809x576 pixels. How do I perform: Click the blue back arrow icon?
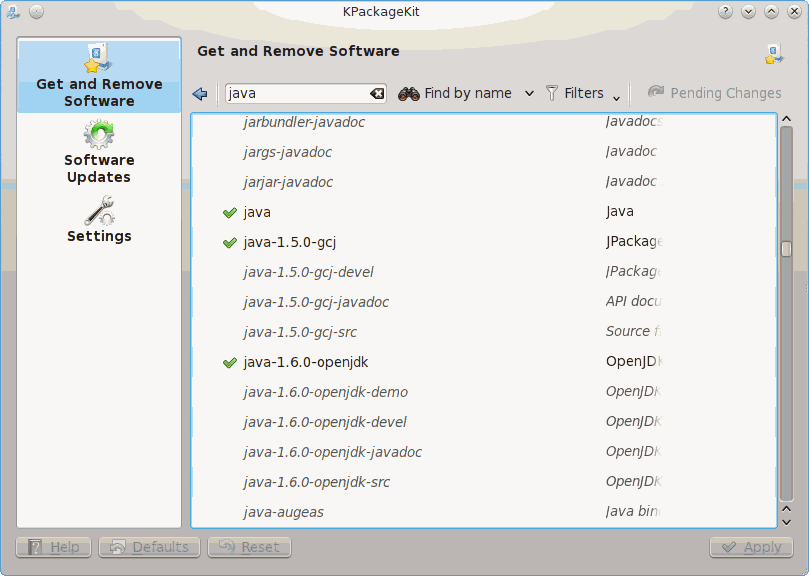200,93
